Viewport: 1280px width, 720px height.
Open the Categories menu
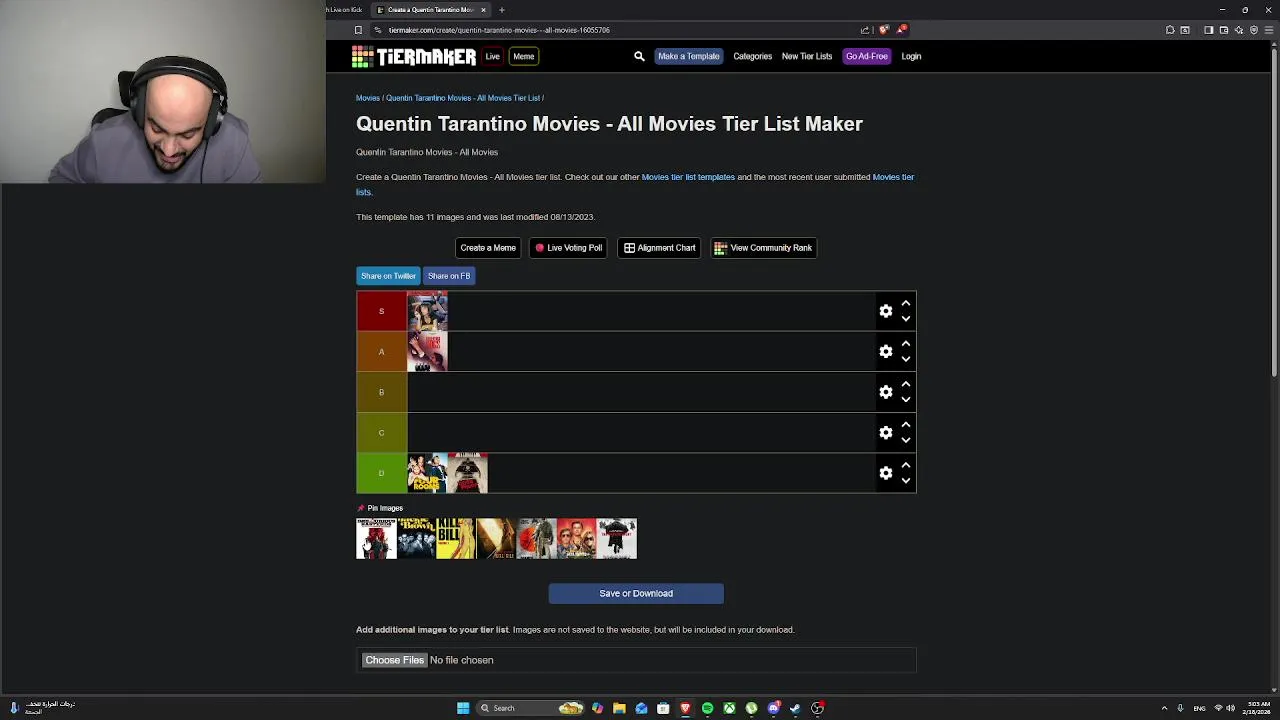(752, 57)
